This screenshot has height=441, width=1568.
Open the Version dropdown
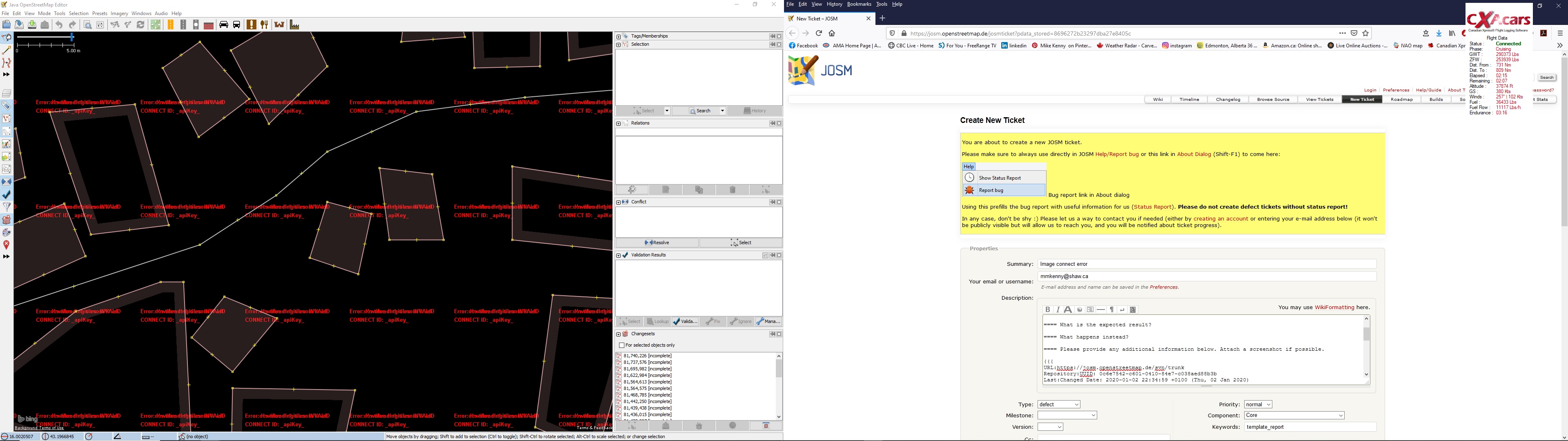pyautogui.click(x=1051, y=427)
